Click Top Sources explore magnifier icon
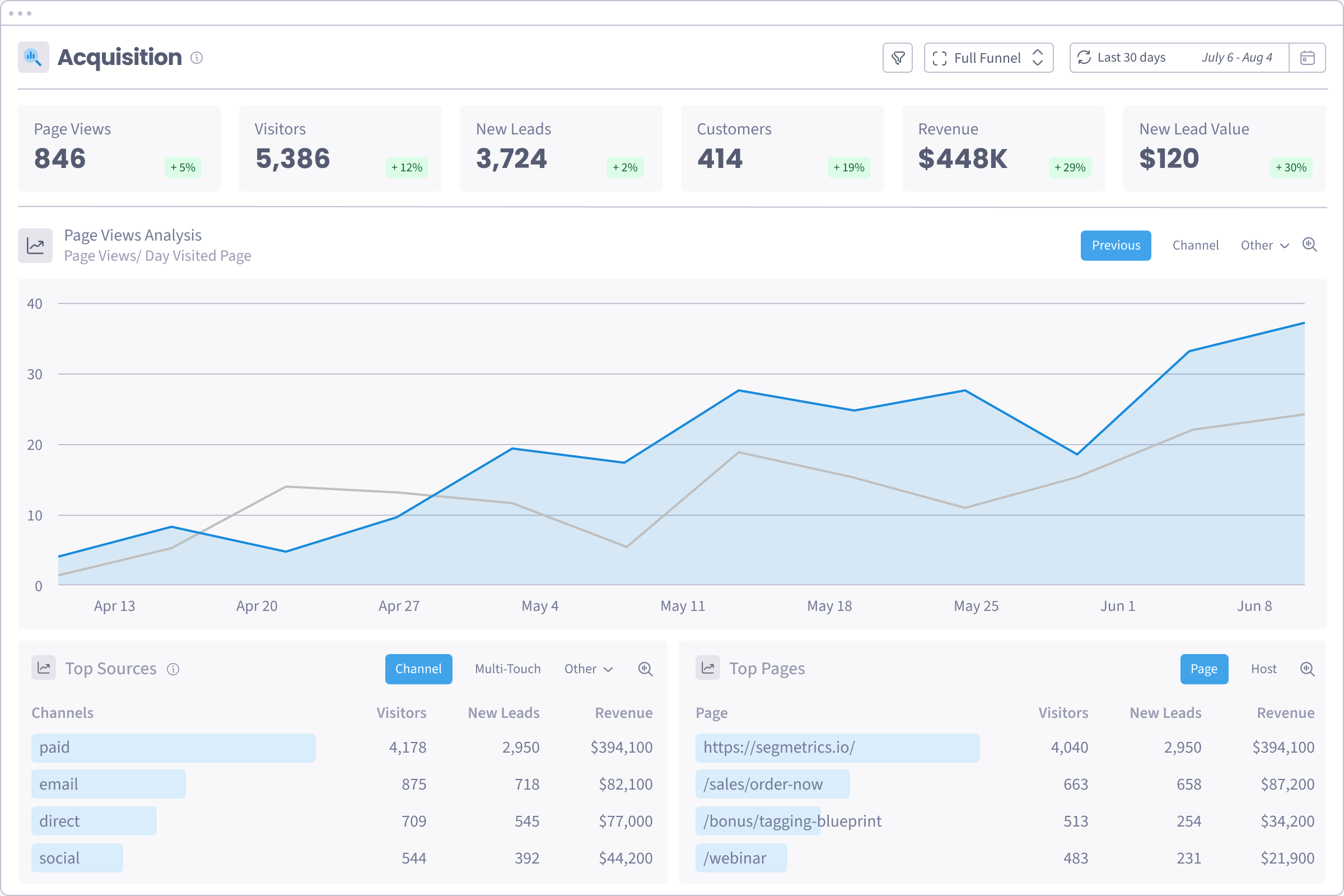1344x896 pixels. tap(645, 669)
